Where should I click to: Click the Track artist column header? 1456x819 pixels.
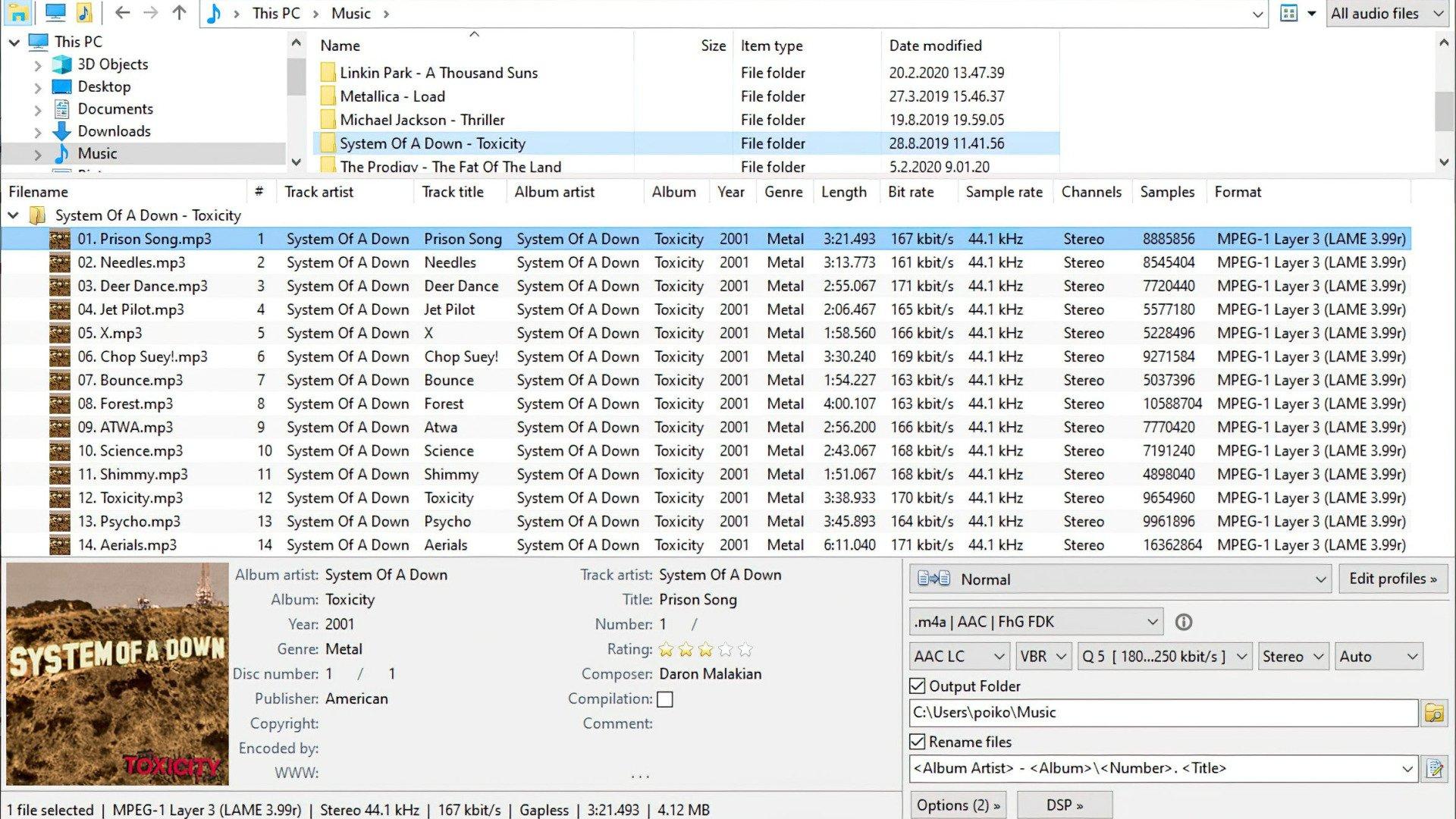[318, 192]
